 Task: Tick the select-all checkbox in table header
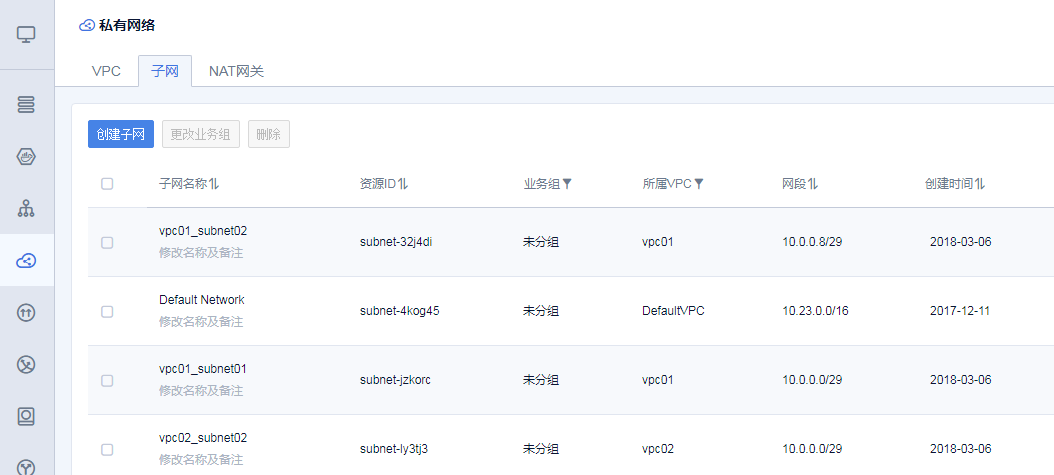coord(107,184)
